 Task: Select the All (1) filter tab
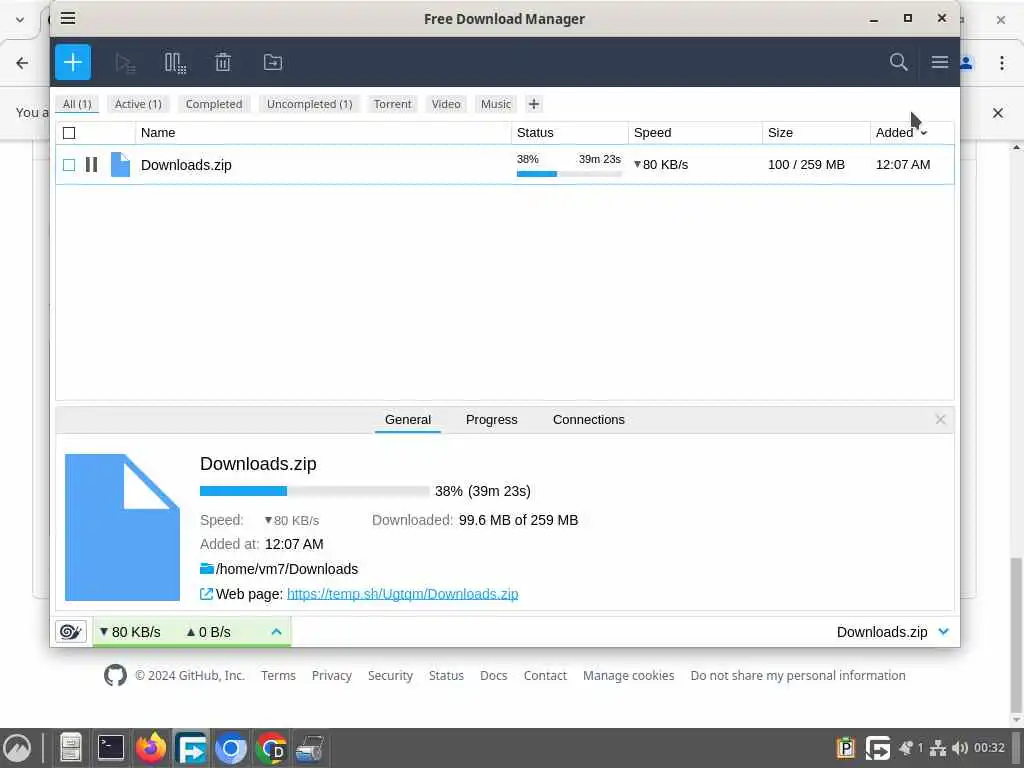(x=77, y=104)
